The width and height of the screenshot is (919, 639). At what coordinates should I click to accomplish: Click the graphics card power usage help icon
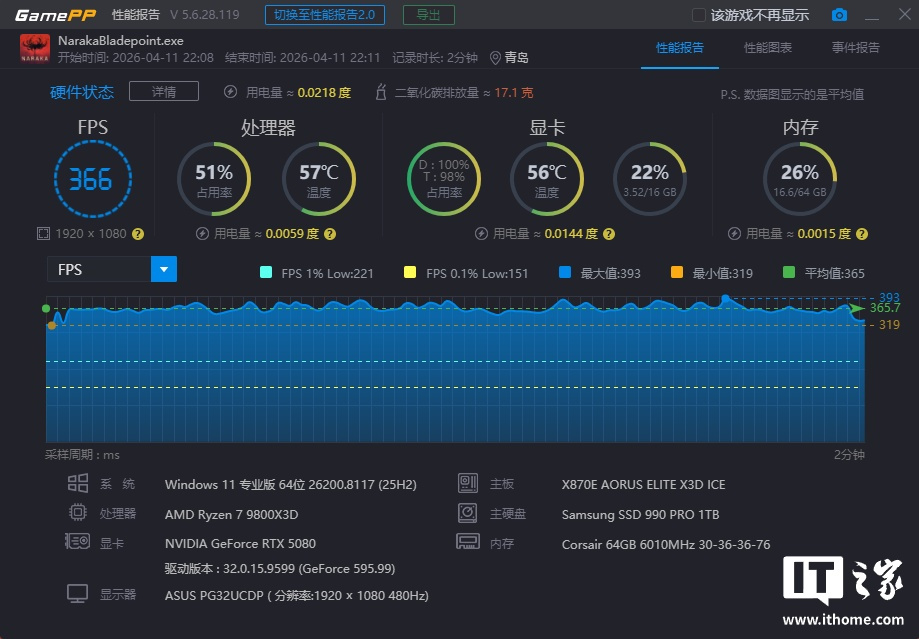tap(607, 234)
